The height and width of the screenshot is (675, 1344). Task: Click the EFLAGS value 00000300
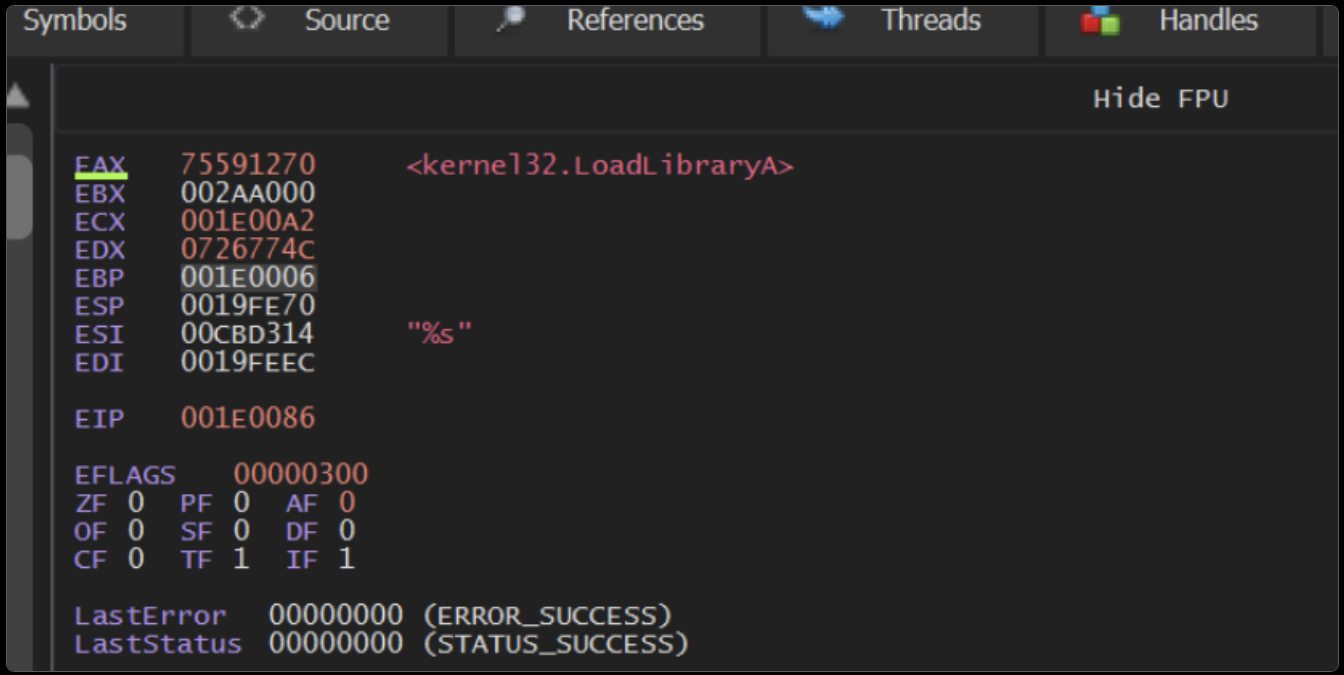click(301, 474)
